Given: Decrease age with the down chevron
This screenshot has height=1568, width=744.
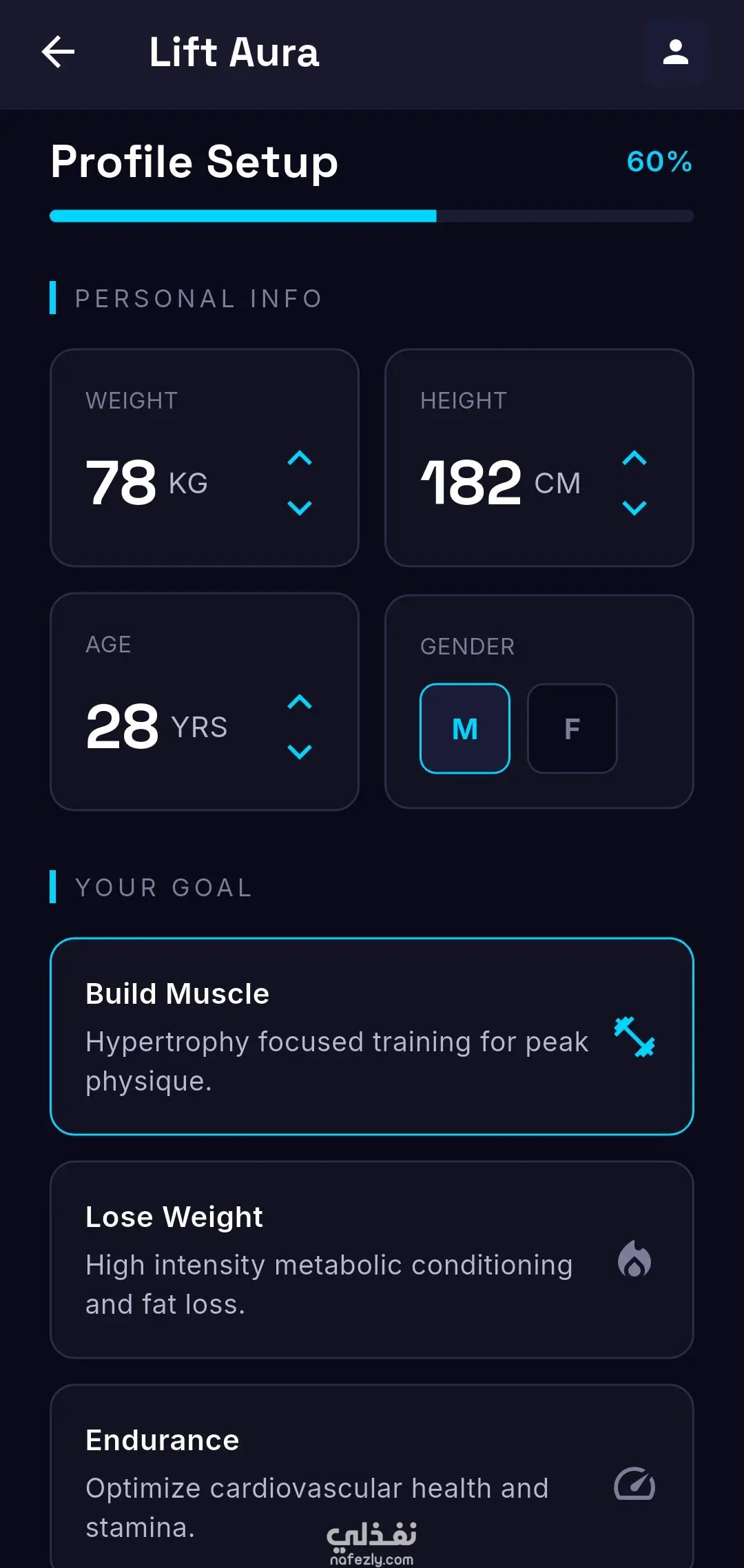Looking at the screenshot, I should tap(300, 752).
